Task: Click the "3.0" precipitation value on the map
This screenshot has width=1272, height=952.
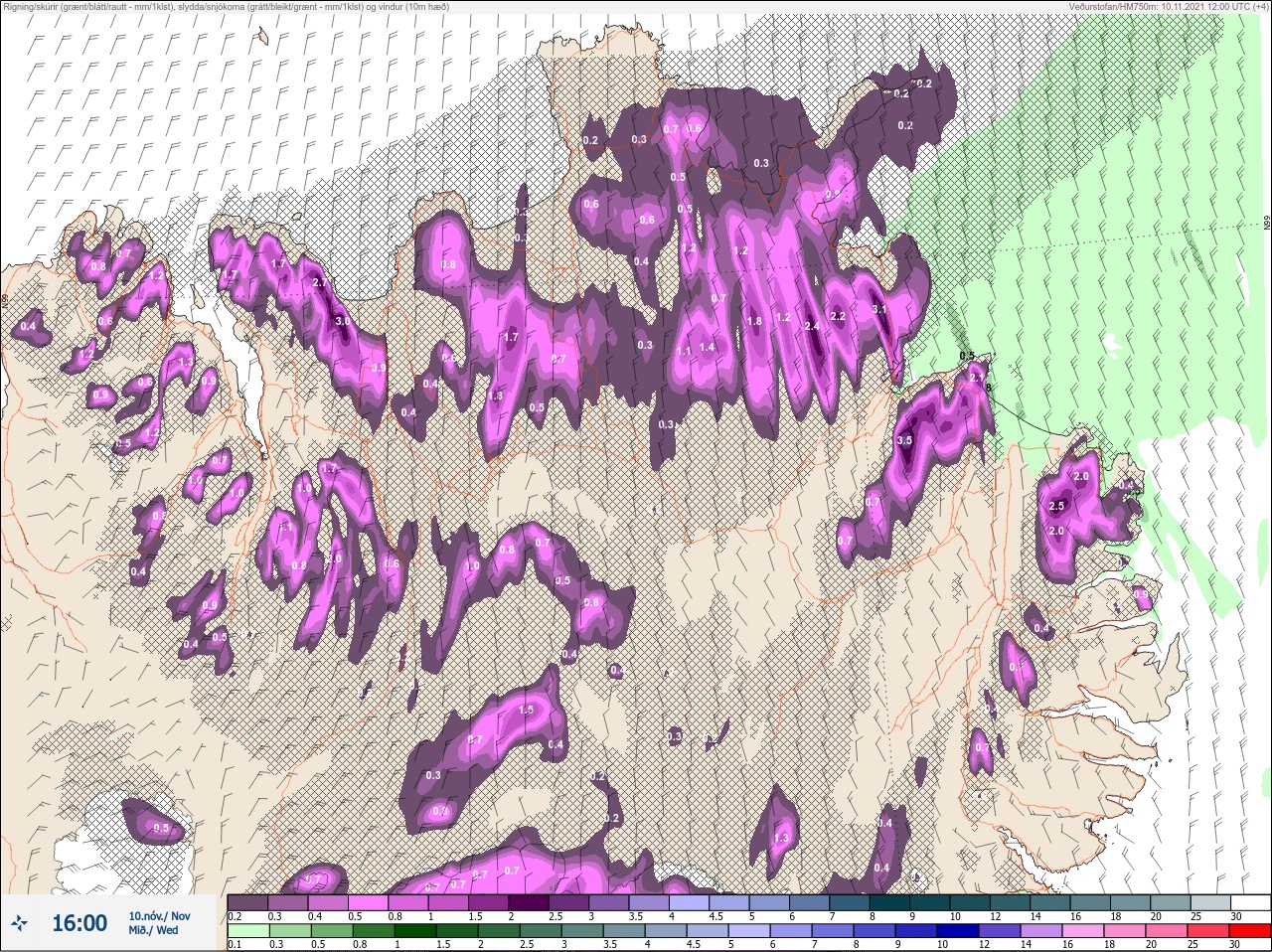Action: pyautogui.click(x=342, y=322)
